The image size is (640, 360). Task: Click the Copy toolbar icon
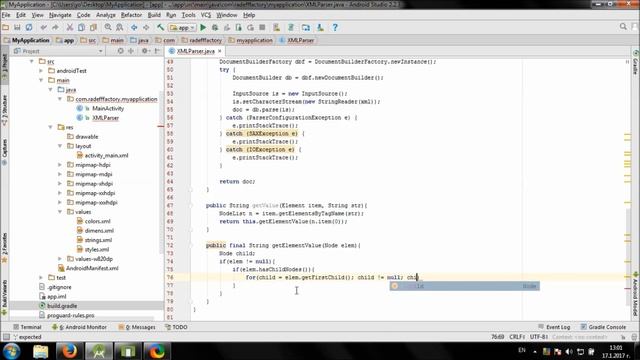click(x=81, y=27)
